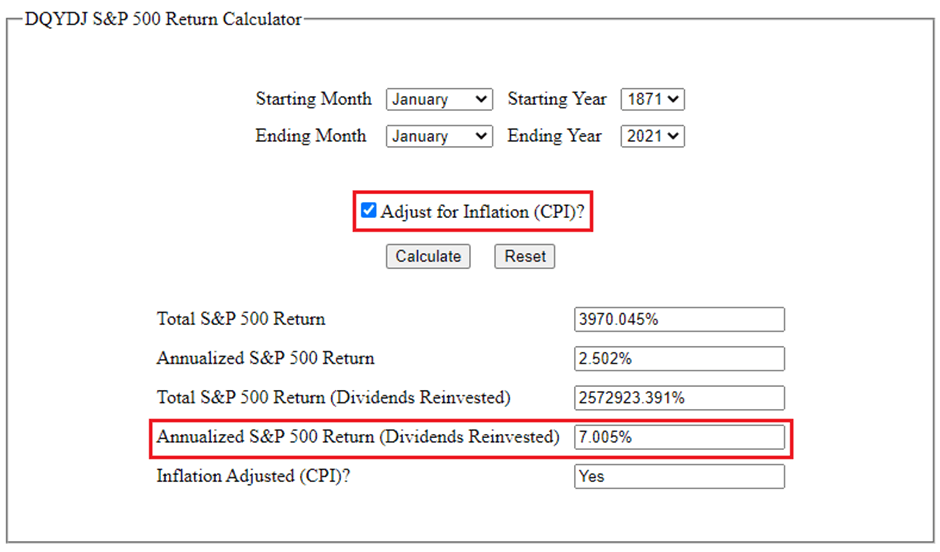Click the 'Total S&P 500 Return' label
The height and width of the screenshot is (552, 940).
(x=241, y=320)
